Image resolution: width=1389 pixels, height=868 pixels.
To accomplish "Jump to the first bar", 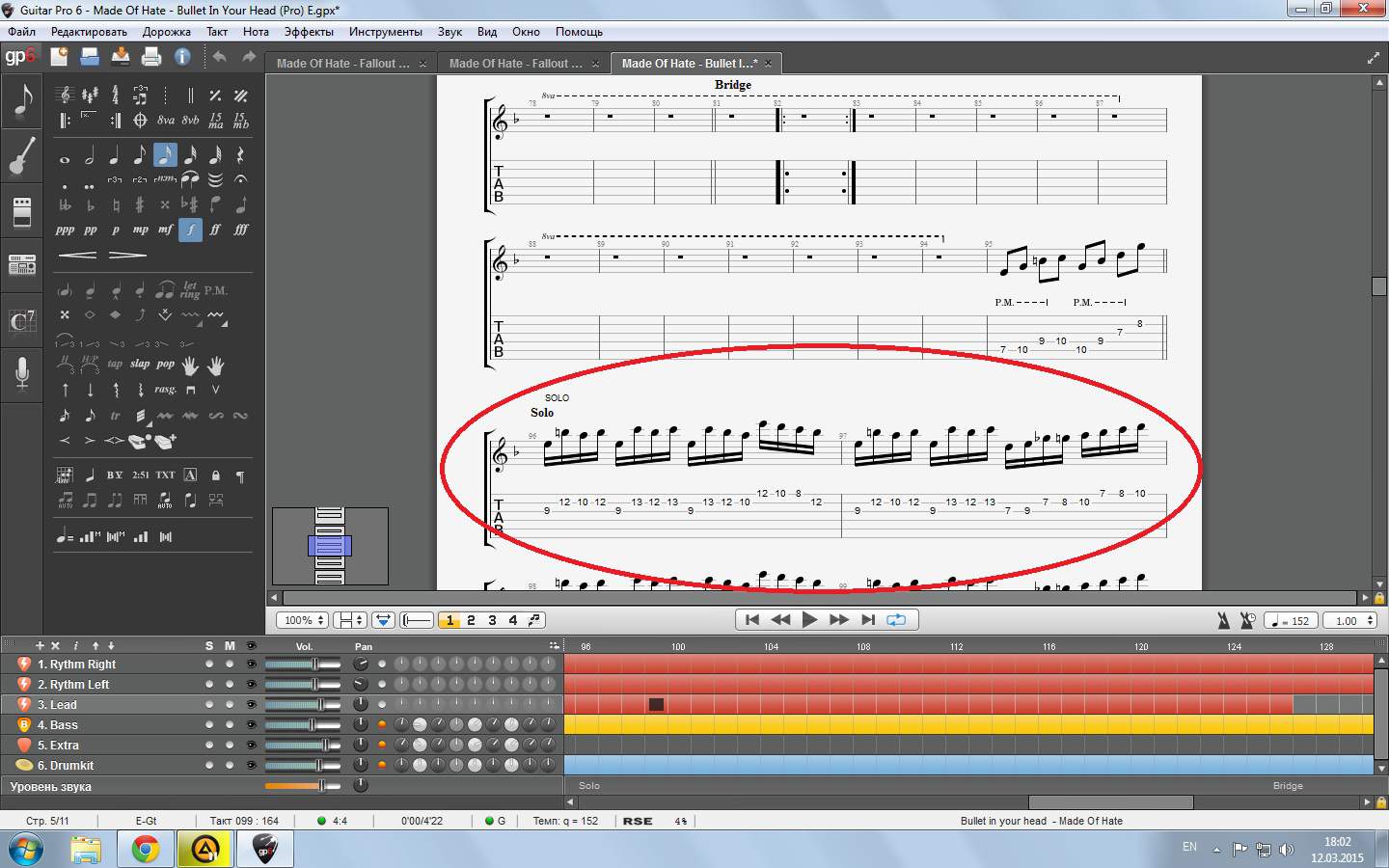I will (x=752, y=620).
